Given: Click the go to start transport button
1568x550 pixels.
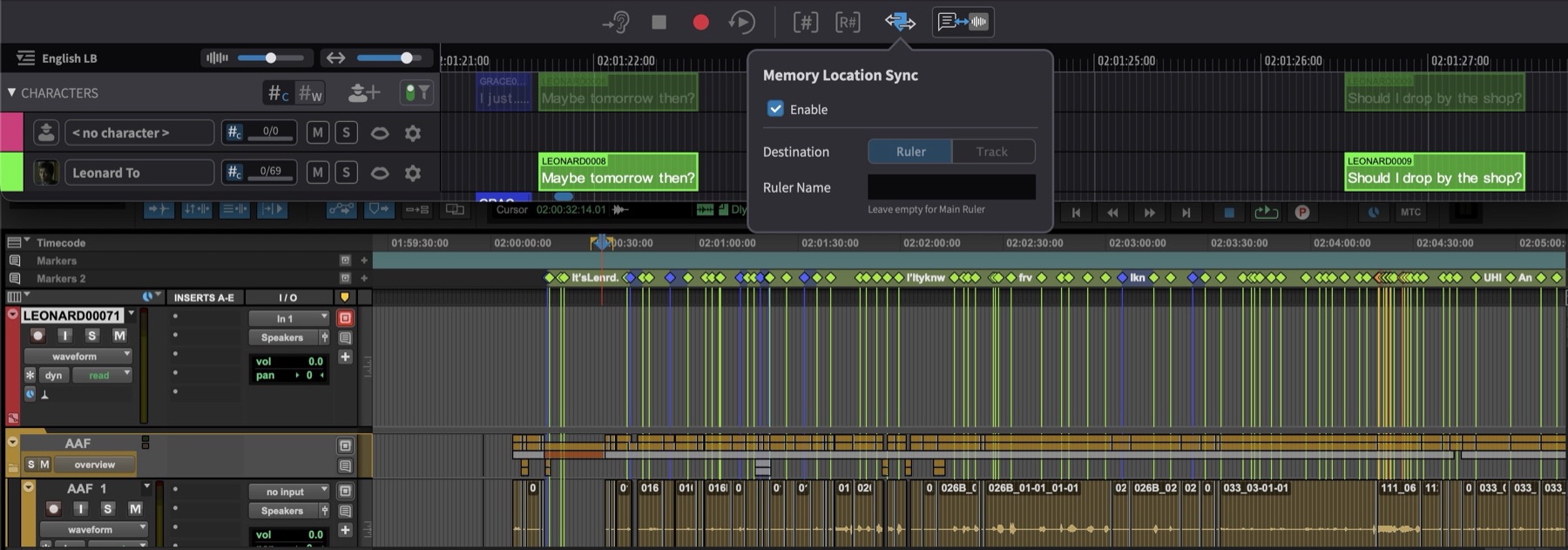Looking at the screenshot, I should 1076,213.
